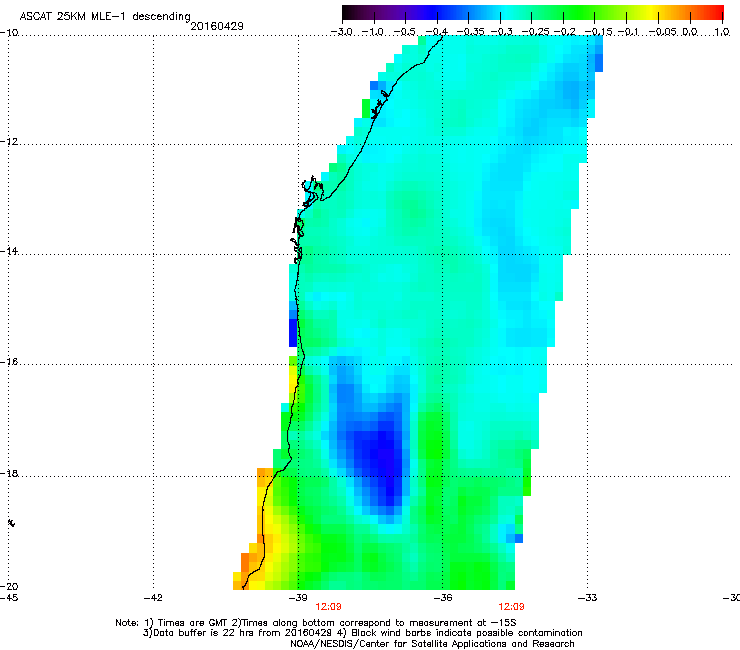The height and width of the screenshot is (650, 740).
Task: Pick the -0.35 color scale label
Action: (x=471, y=32)
